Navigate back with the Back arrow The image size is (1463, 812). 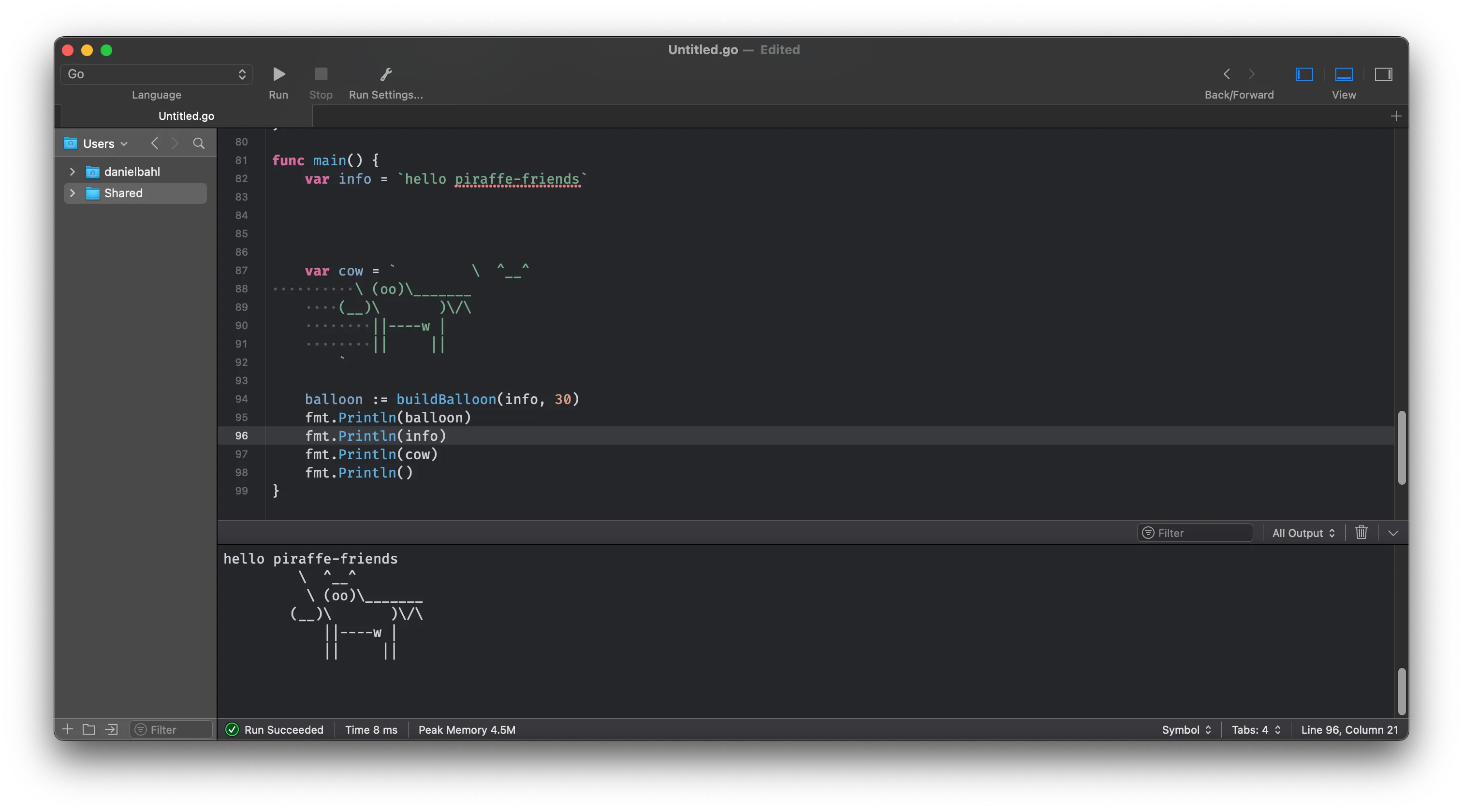[x=1227, y=74]
